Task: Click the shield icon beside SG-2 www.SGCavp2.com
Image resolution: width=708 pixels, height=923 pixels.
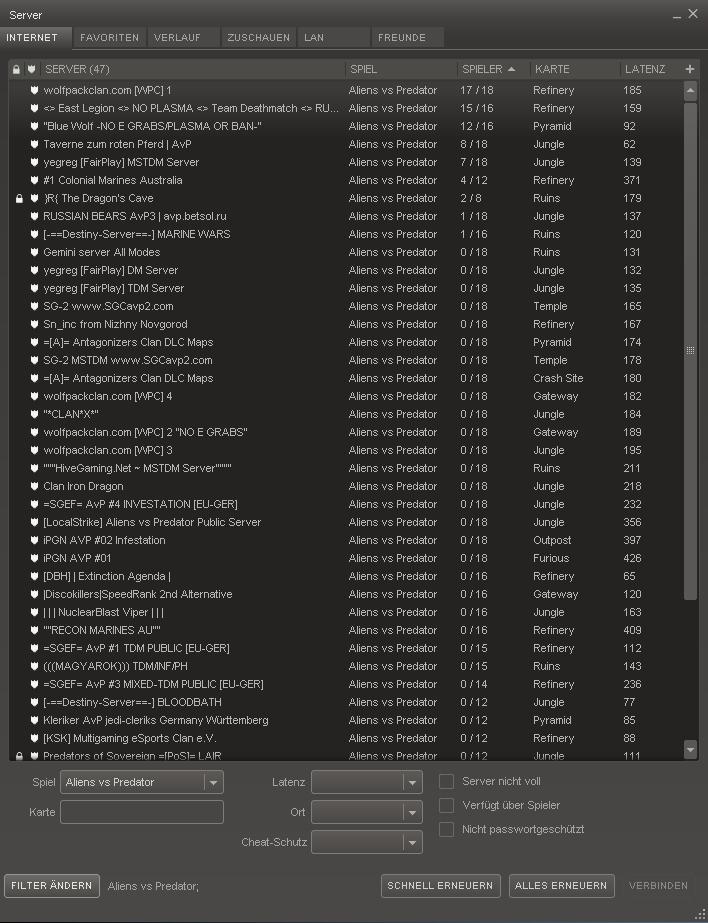Action: 34,306
